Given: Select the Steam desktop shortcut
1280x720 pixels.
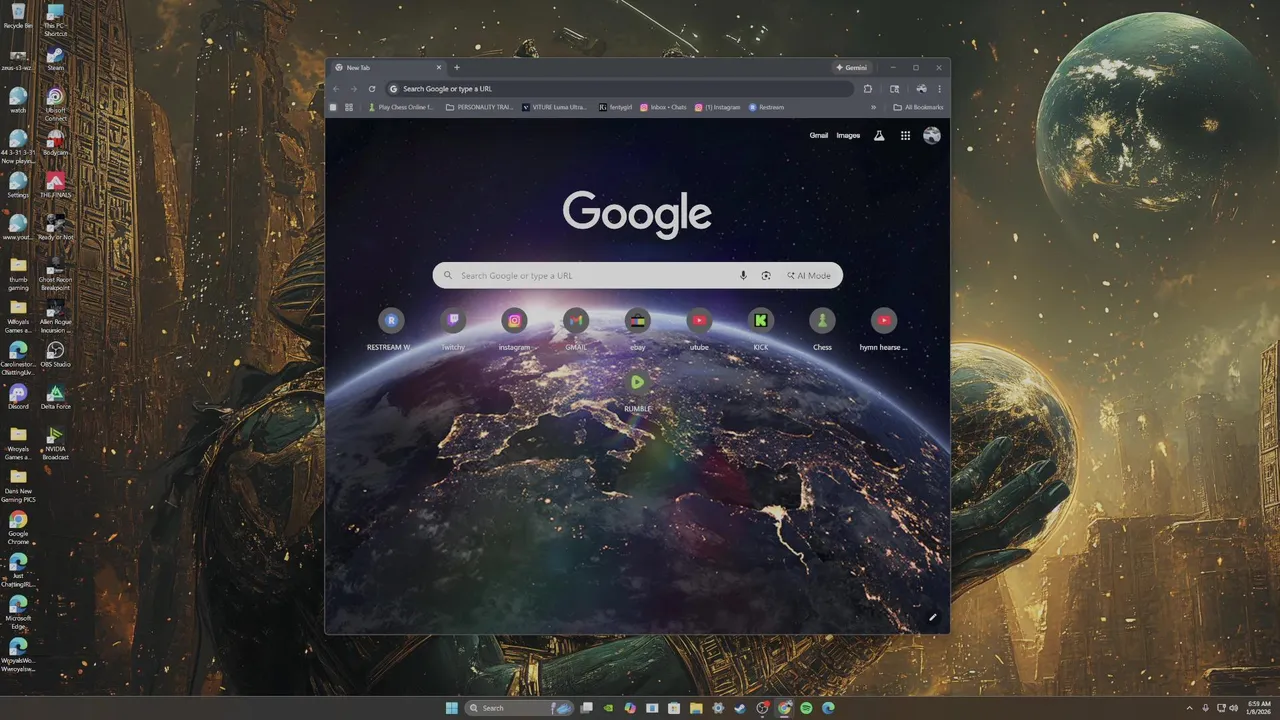Looking at the screenshot, I should [55, 58].
